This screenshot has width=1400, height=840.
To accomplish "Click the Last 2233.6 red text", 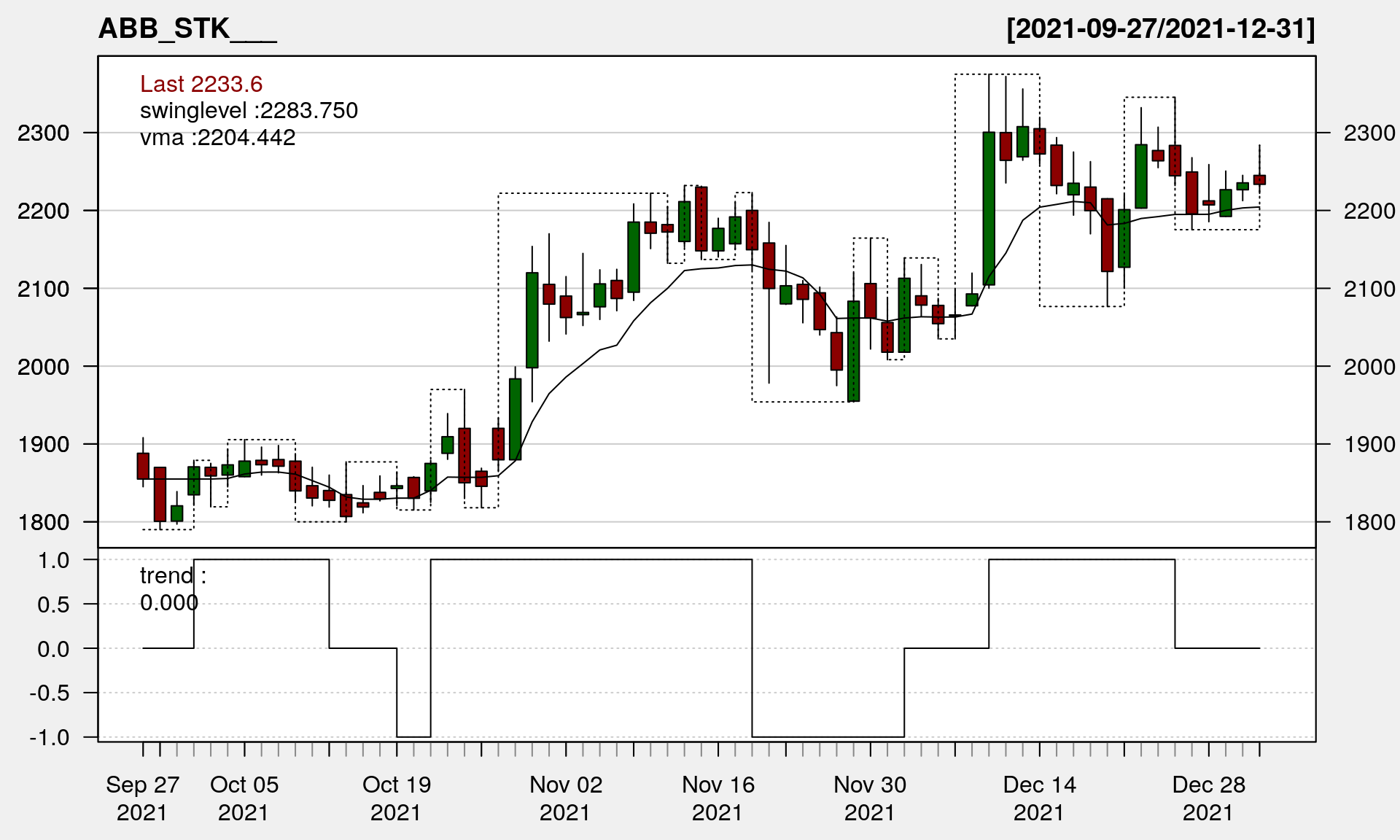I will point(201,85).
